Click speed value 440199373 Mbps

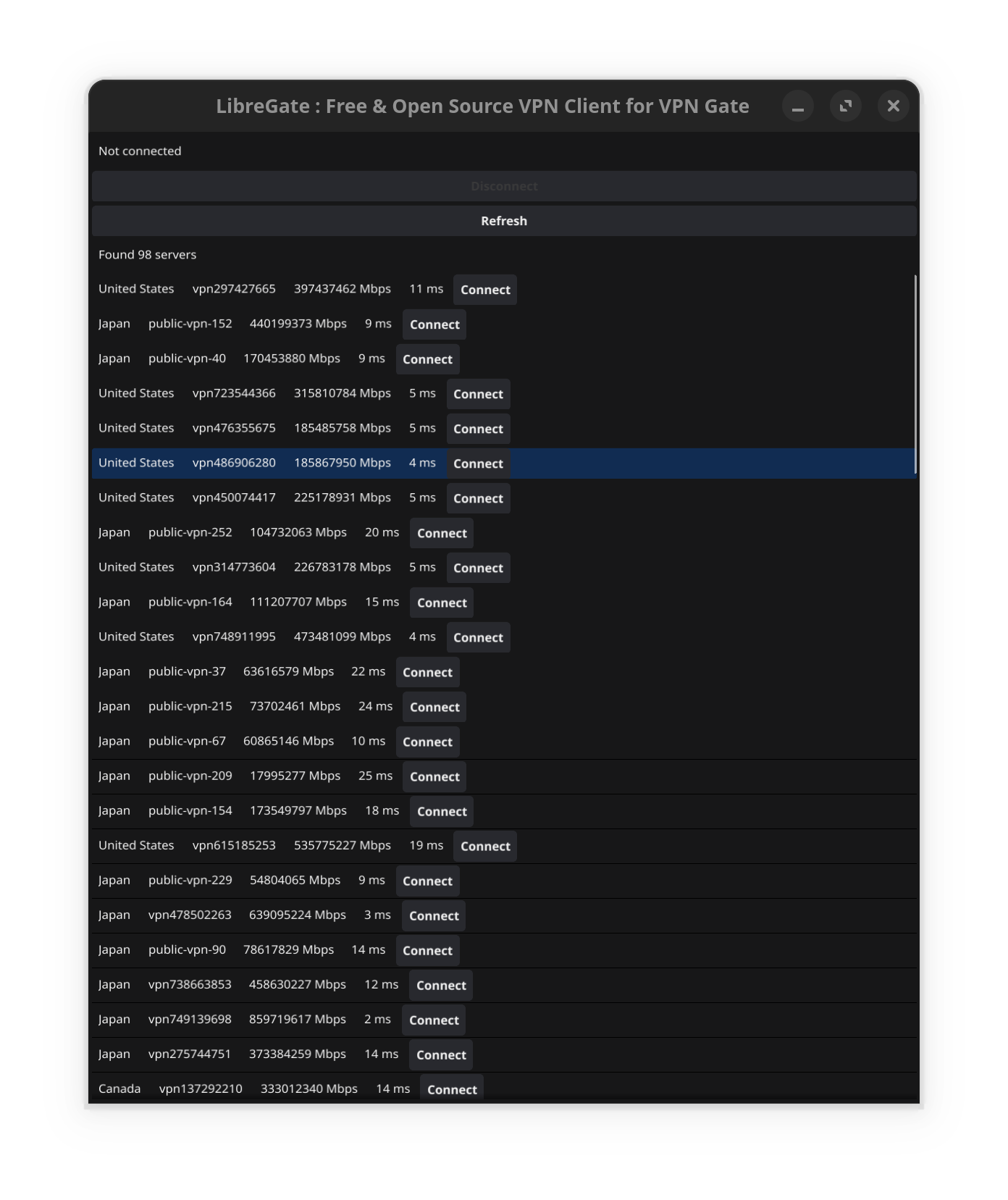click(x=298, y=324)
